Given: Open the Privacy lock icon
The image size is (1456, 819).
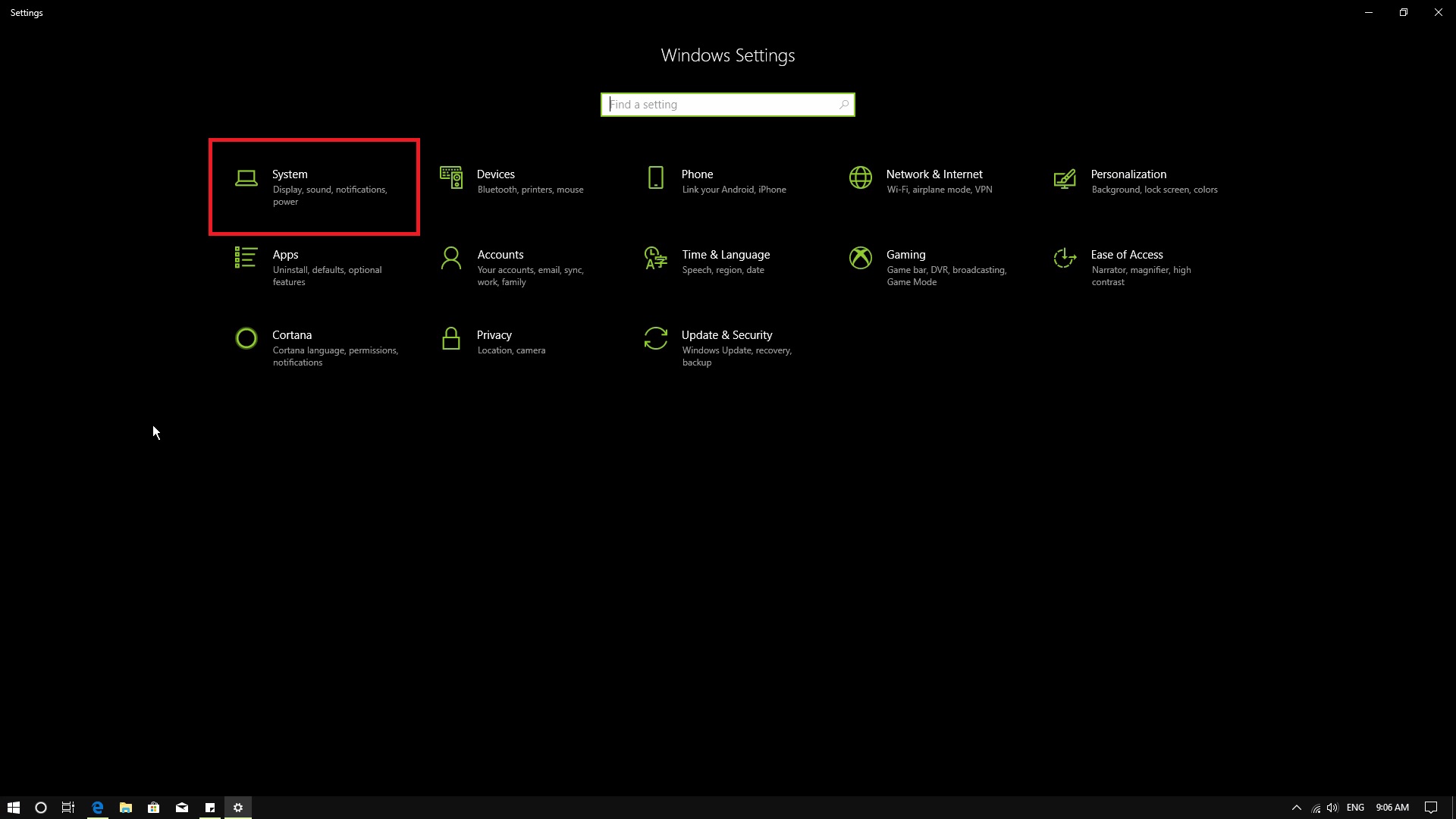Looking at the screenshot, I should tap(451, 338).
